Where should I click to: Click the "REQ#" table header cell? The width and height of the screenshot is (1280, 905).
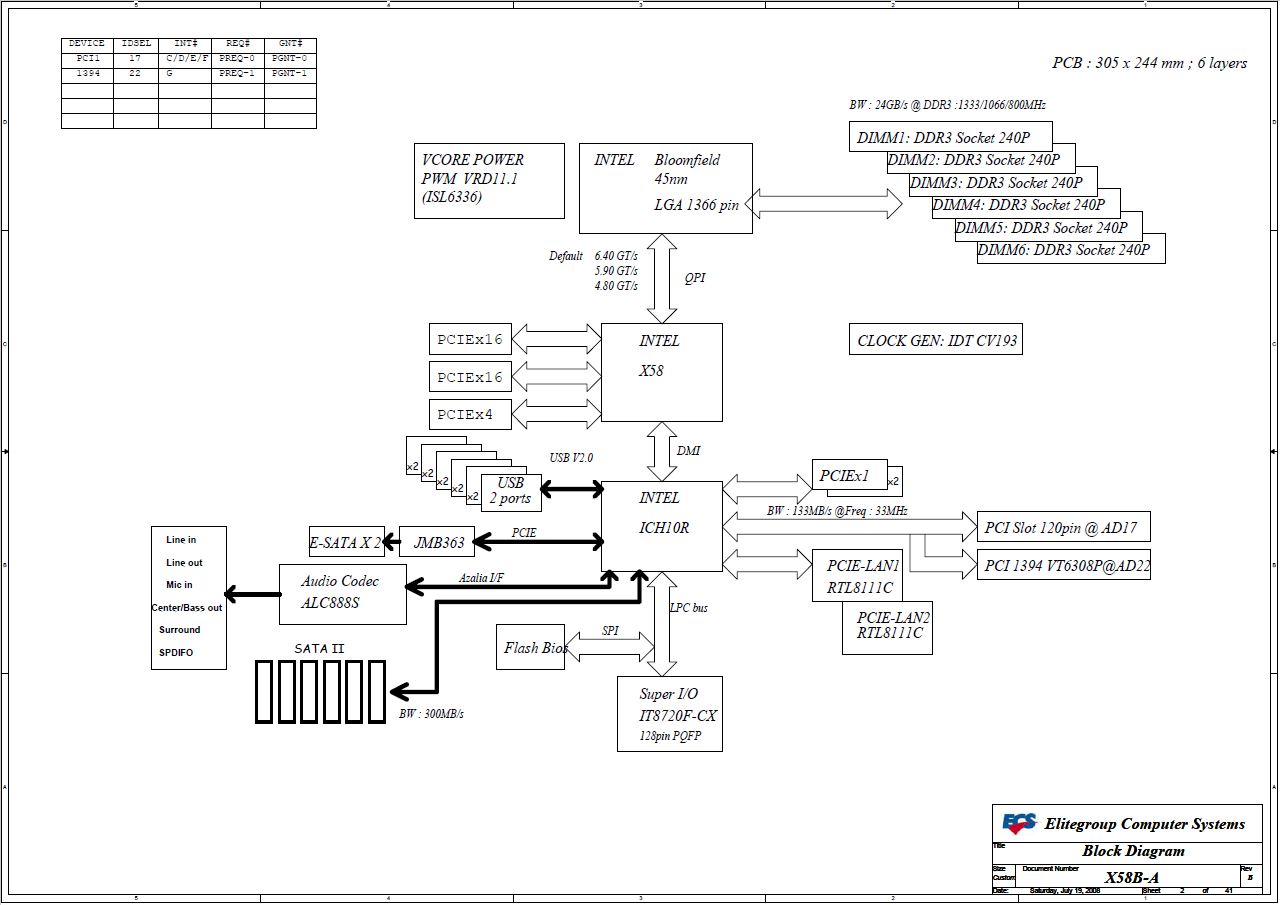(x=238, y=44)
